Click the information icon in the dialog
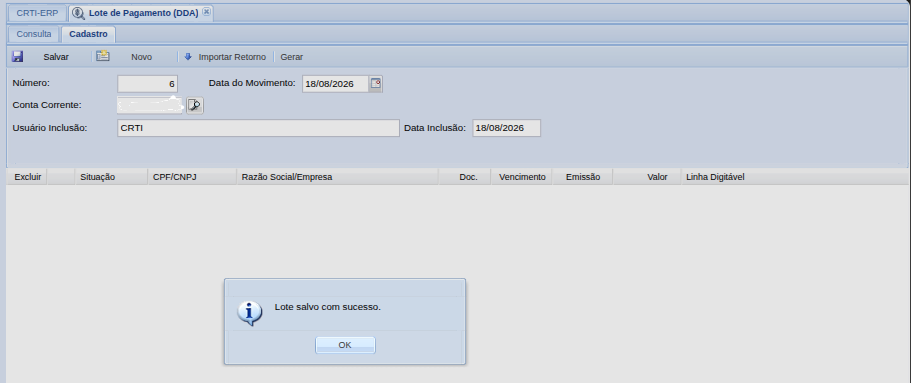This screenshot has width=911, height=383. (x=250, y=313)
